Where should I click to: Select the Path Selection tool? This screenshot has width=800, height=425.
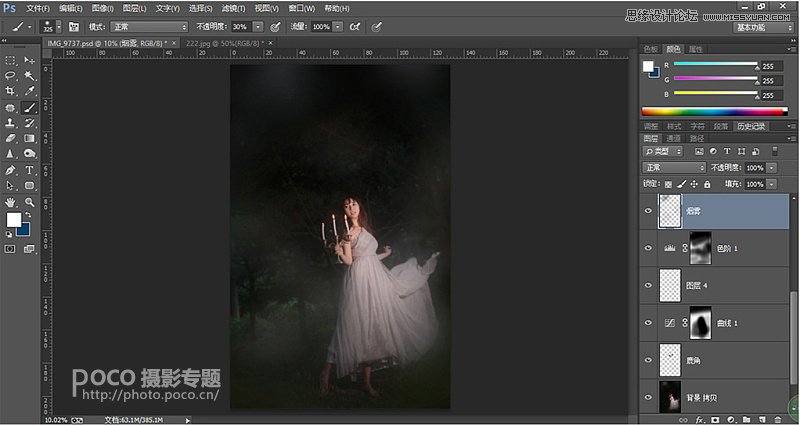tap(10, 186)
